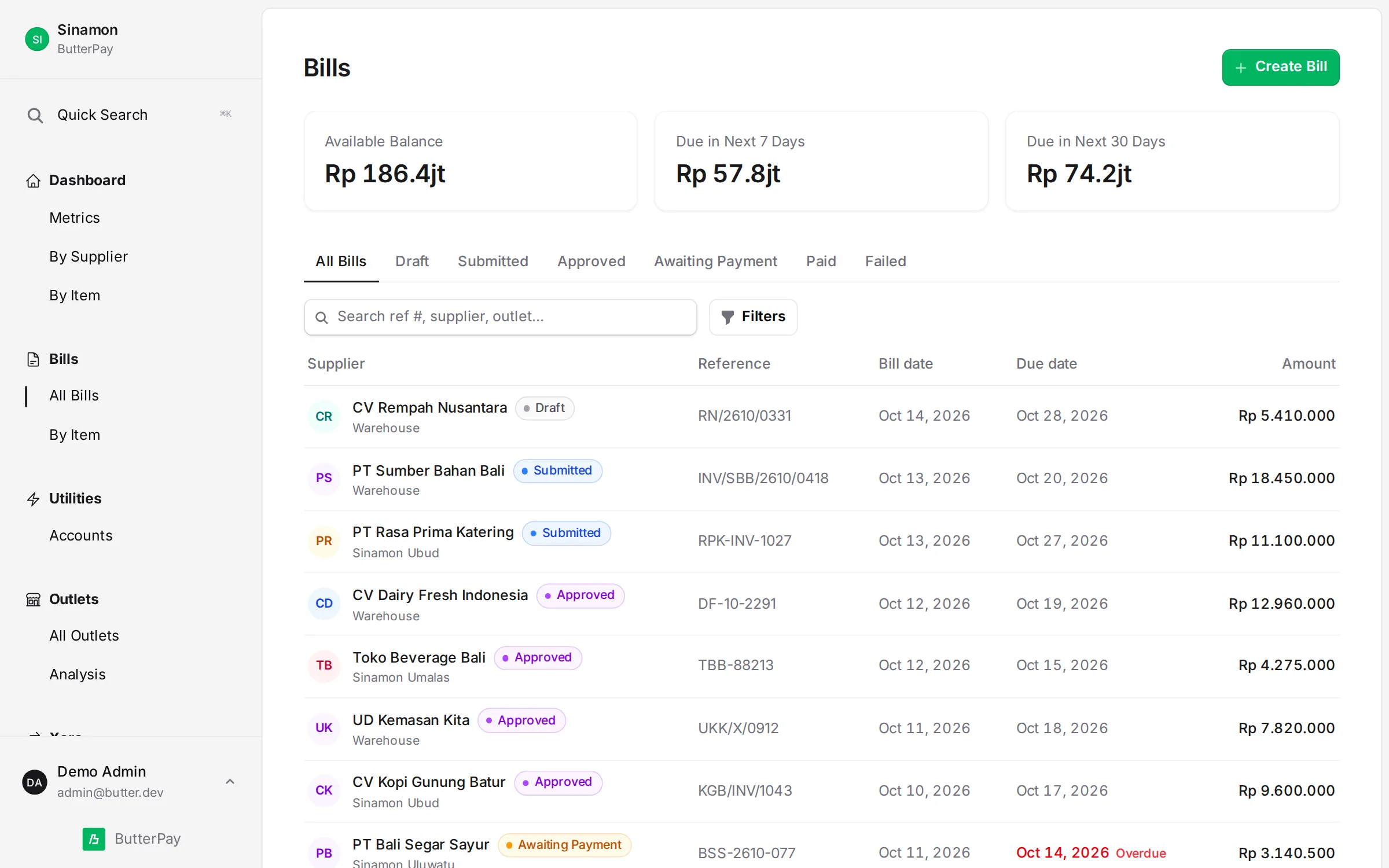Viewport: 1389px width, 868px height.
Task: Open All Outlets in the sidebar
Action: coord(84,636)
